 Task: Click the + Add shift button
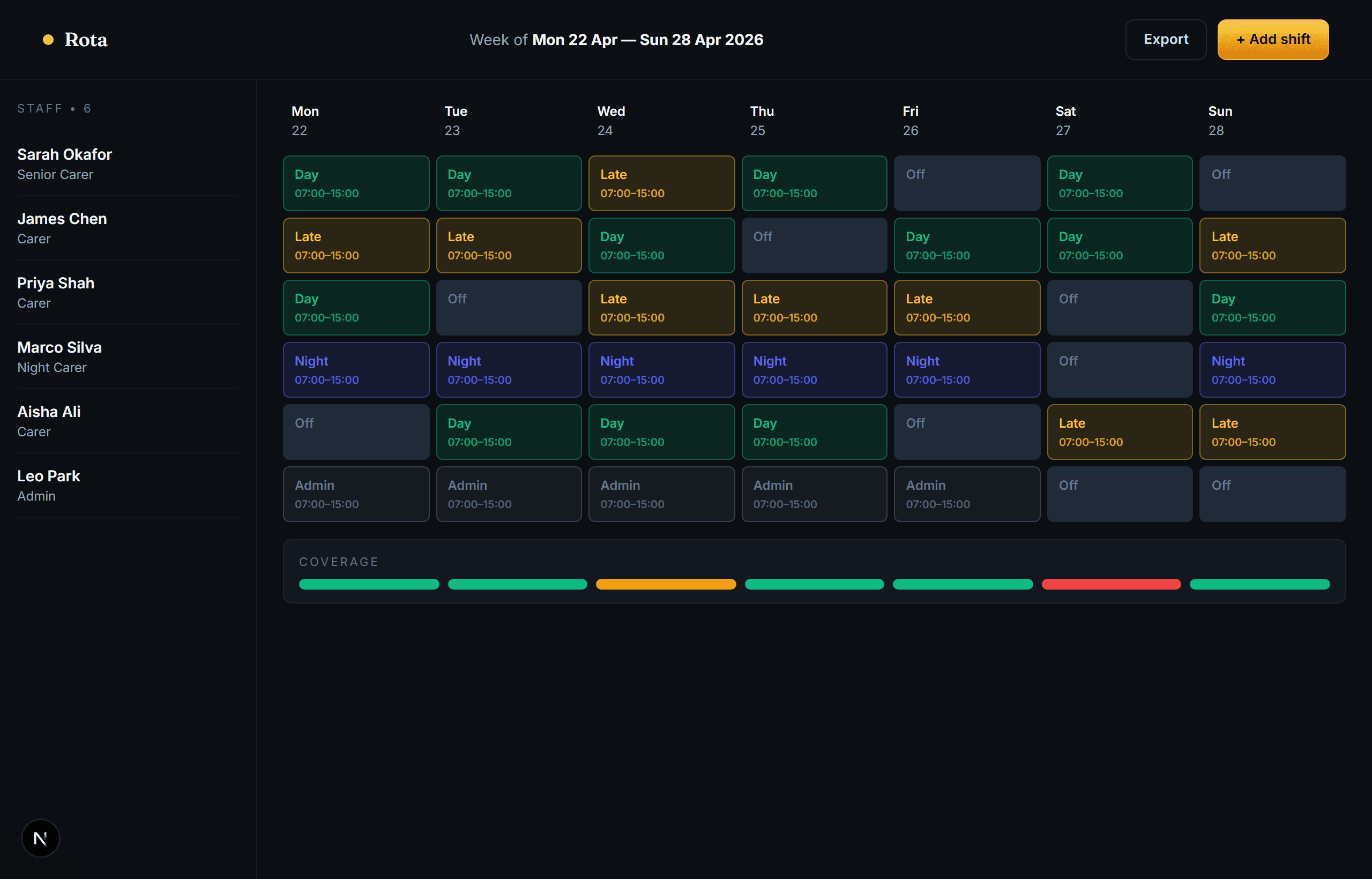[x=1273, y=39]
